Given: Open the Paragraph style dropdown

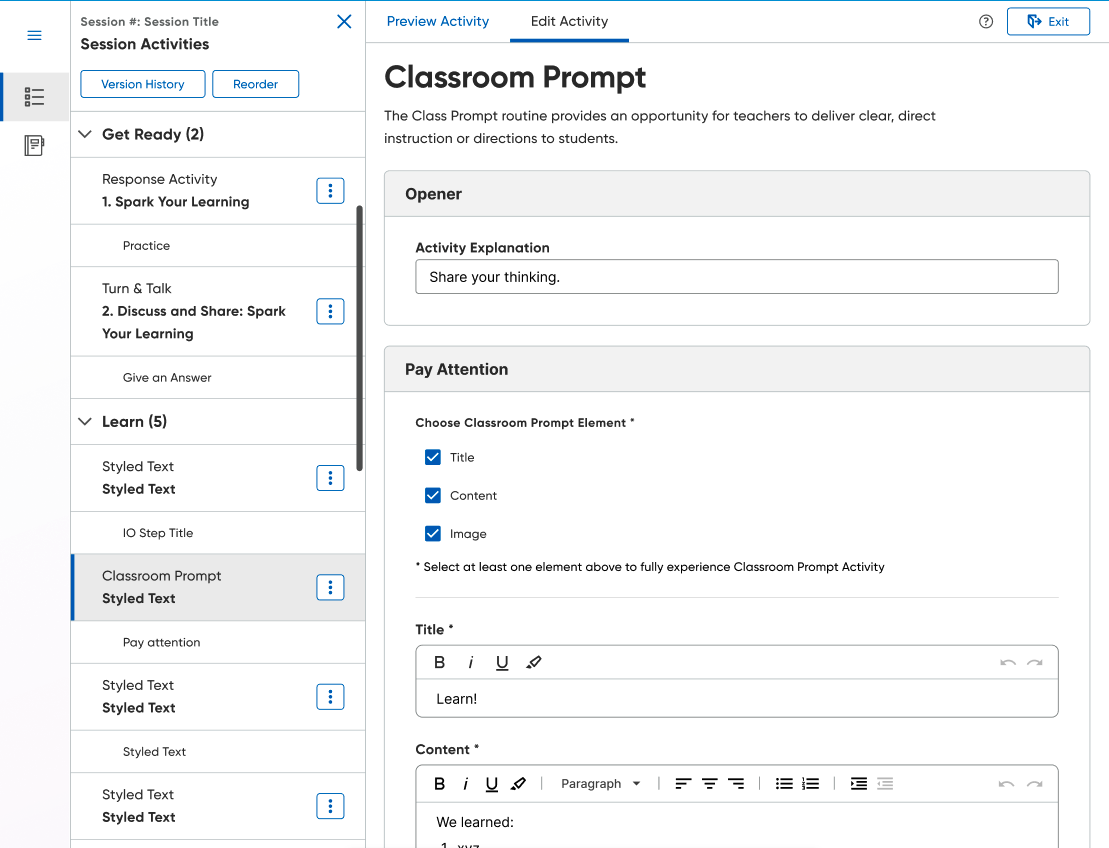Looking at the screenshot, I should (x=600, y=784).
